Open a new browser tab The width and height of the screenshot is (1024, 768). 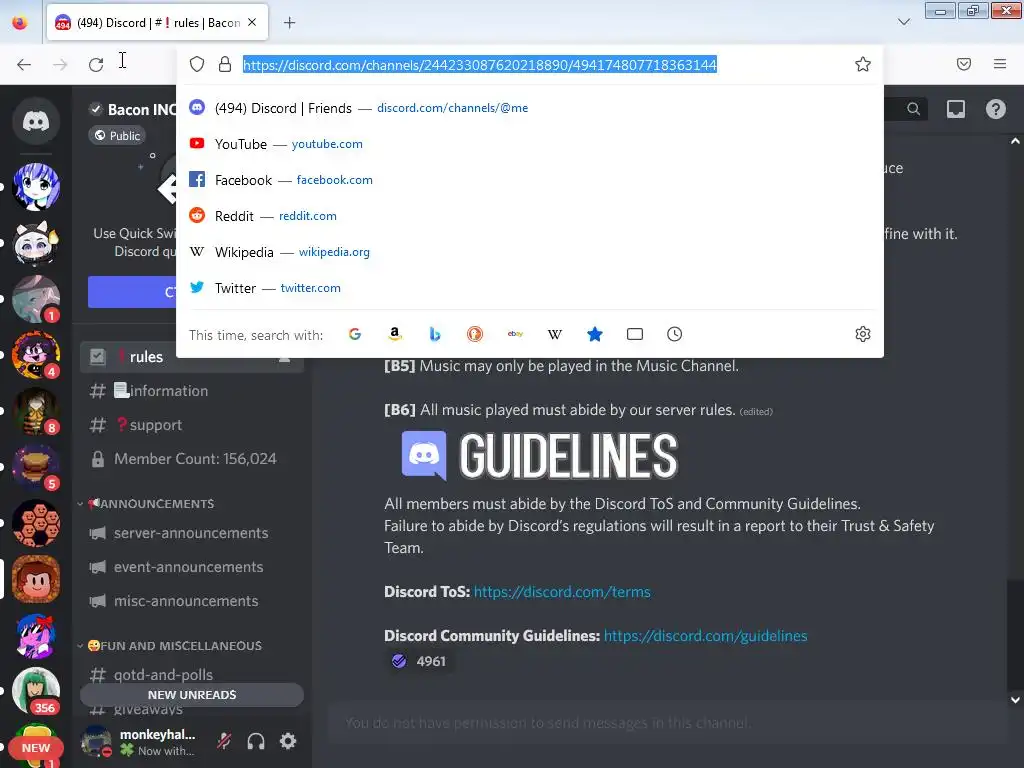tap(289, 23)
